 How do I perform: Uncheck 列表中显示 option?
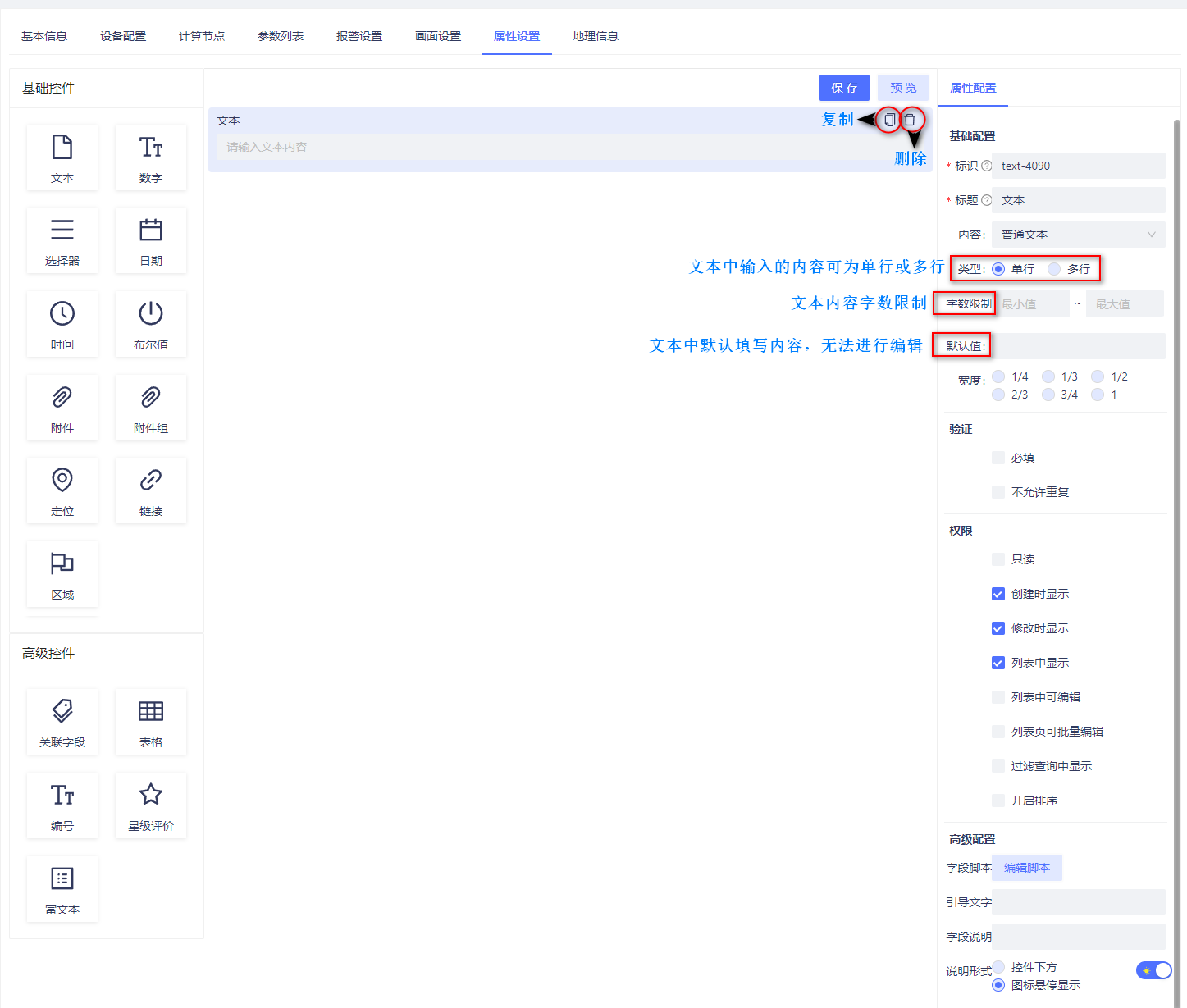998,662
